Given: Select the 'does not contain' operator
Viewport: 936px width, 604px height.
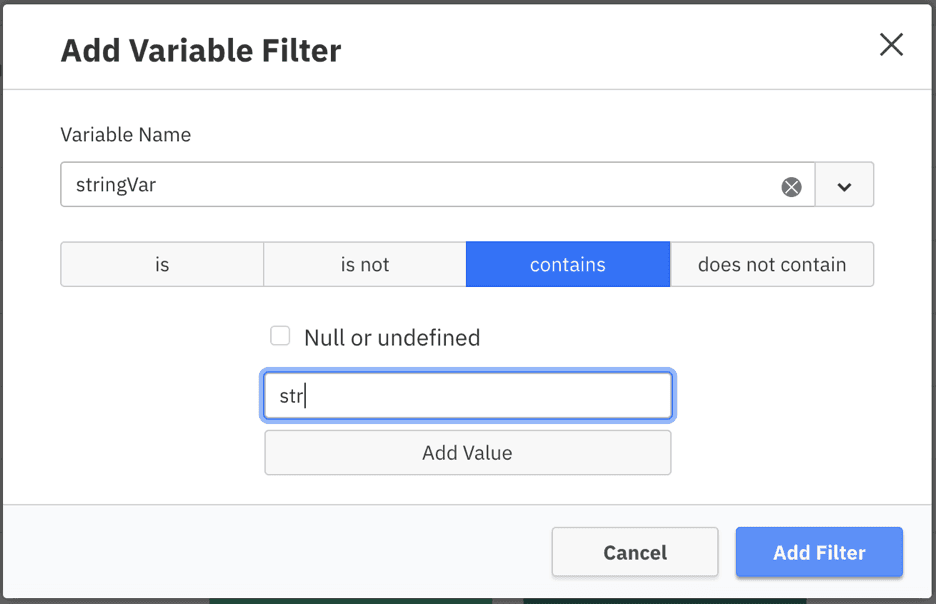Looking at the screenshot, I should pos(772,264).
